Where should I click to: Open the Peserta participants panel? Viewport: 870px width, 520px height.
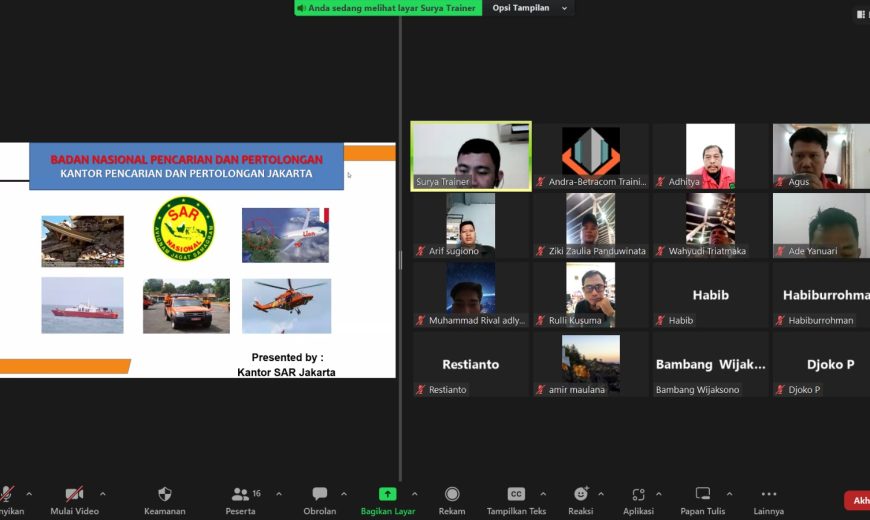point(240,494)
